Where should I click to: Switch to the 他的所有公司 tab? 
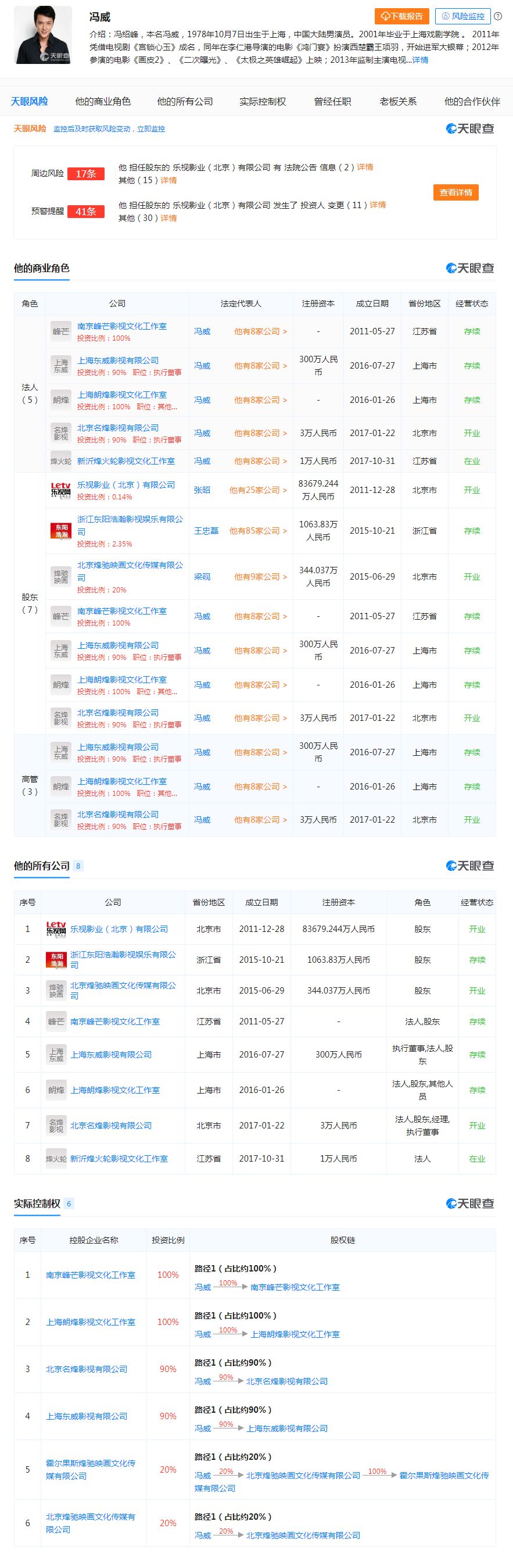185,101
